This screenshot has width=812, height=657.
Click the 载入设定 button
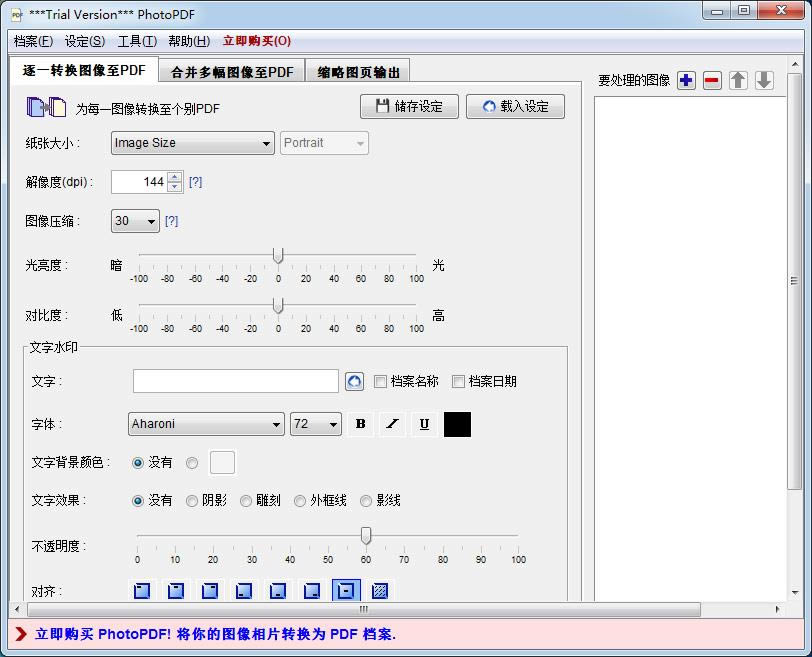pos(515,106)
